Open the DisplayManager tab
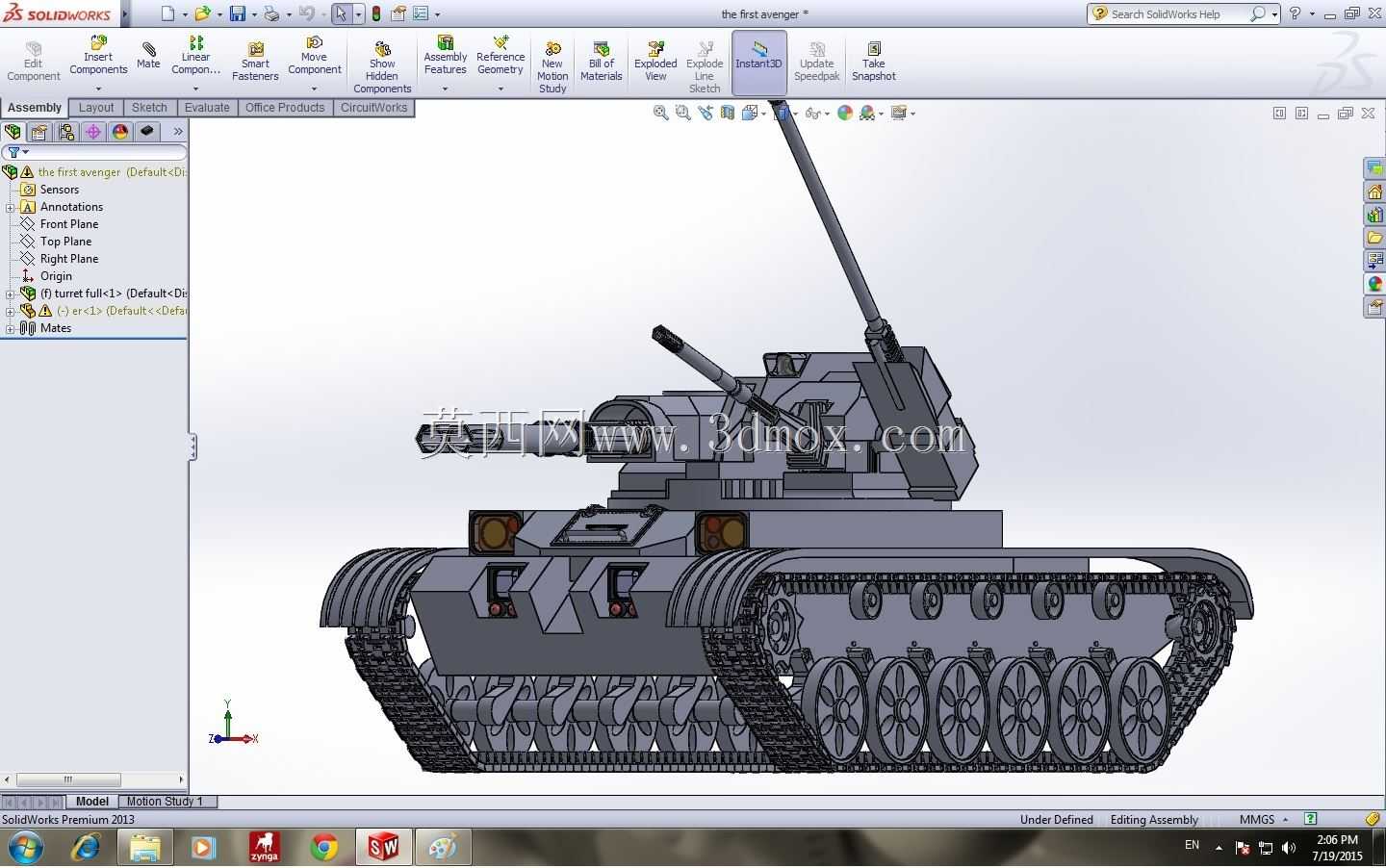 [x=120, y=132]
